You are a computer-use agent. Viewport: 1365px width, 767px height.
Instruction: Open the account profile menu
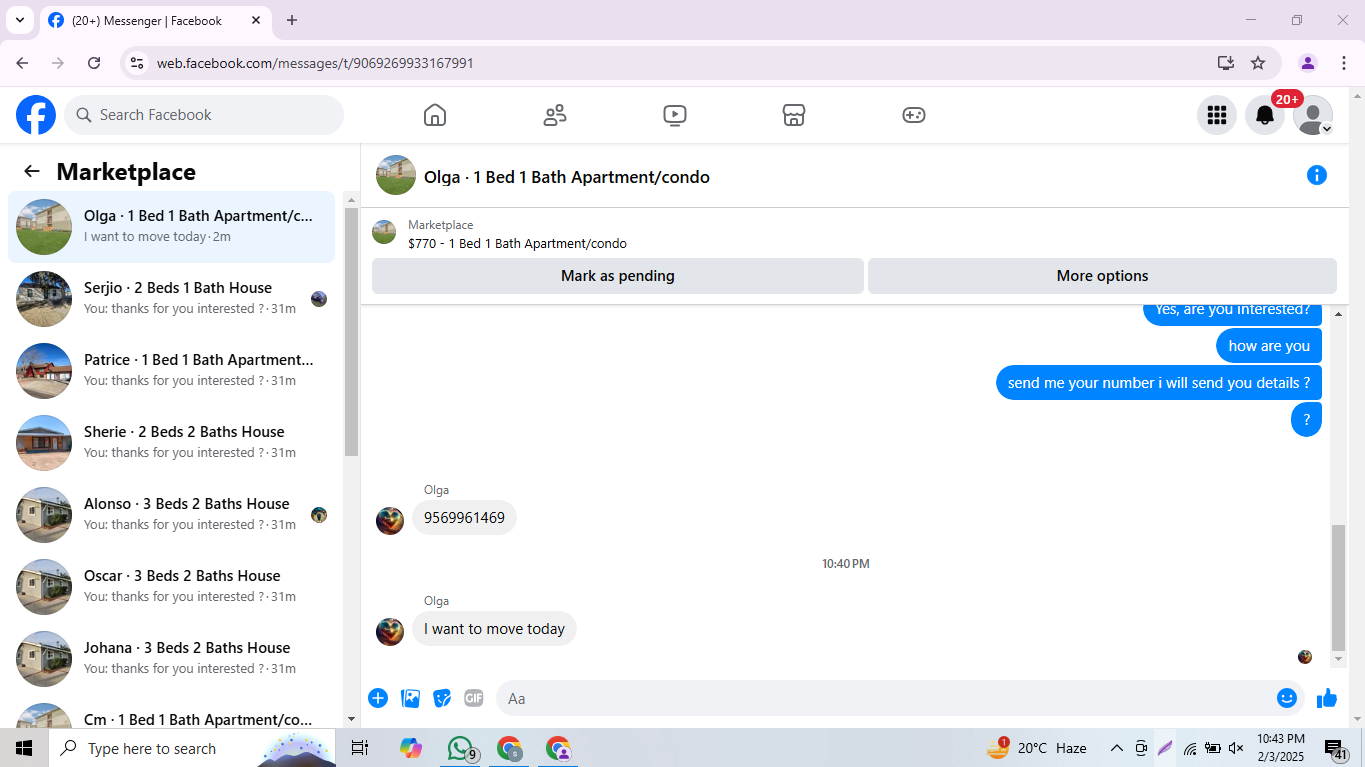1313,115
